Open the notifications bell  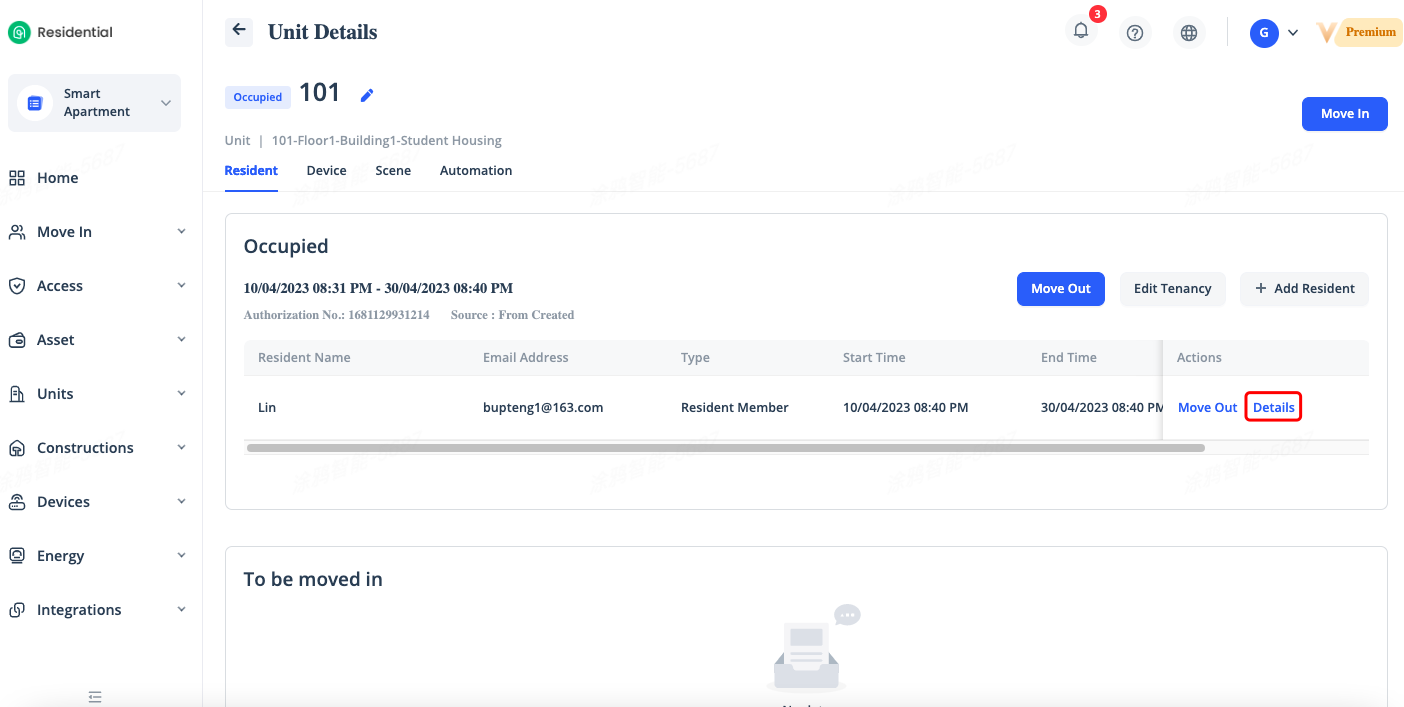pyautogui.click(x=1081, y=32)
